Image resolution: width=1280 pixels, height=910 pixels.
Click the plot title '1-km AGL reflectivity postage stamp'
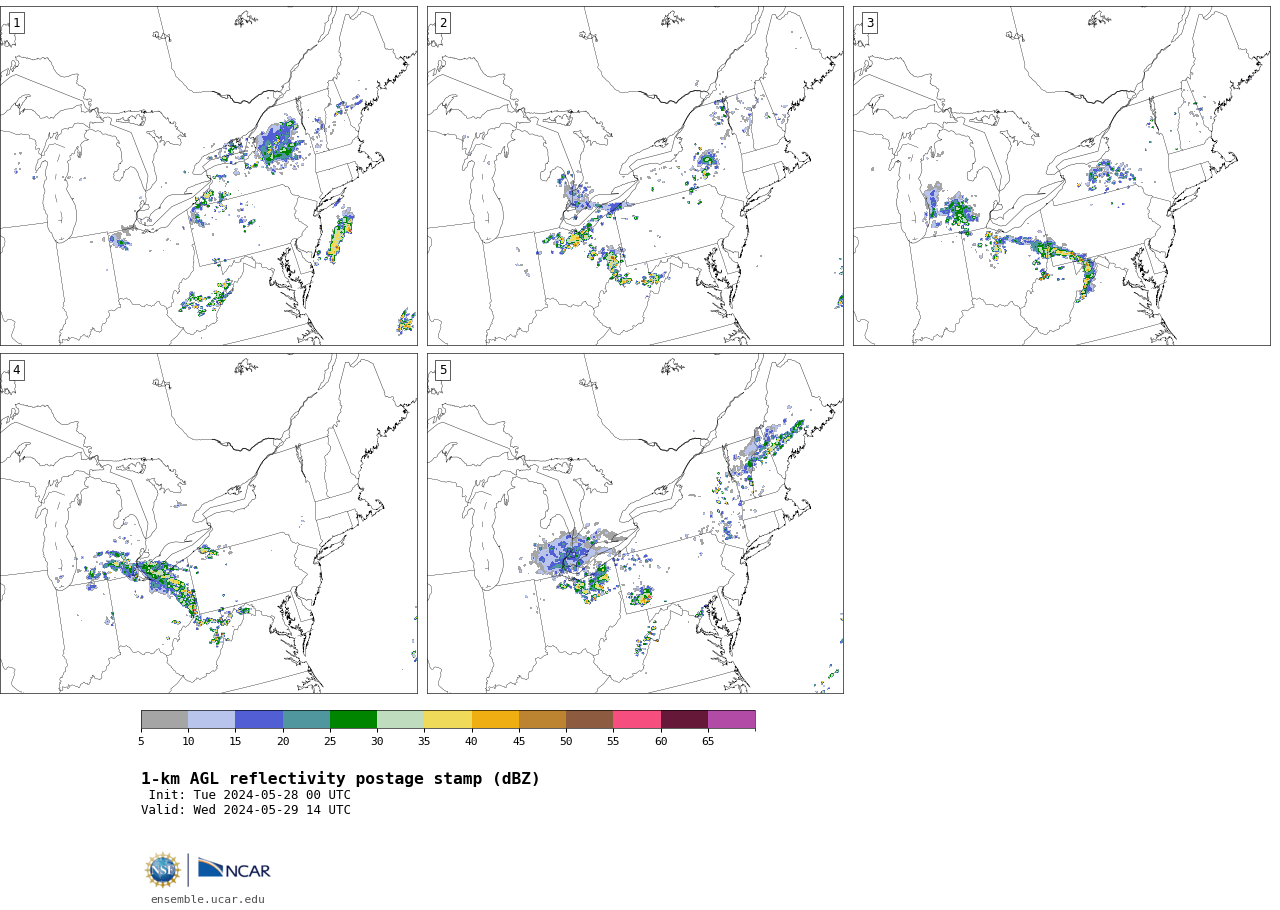coord(340,779)
